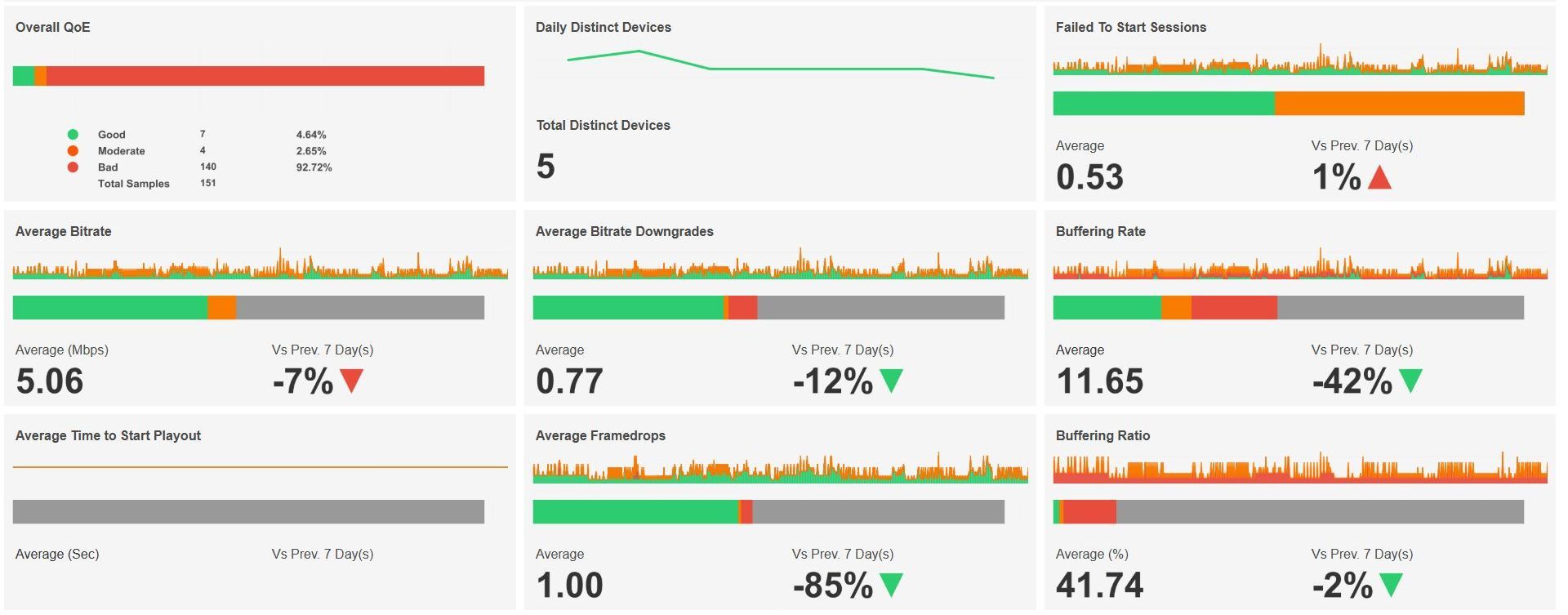The height and width of the screenshot is (615, 1568).
Task: Click the green segment of Average Bitrate bar
Action: 110,308
